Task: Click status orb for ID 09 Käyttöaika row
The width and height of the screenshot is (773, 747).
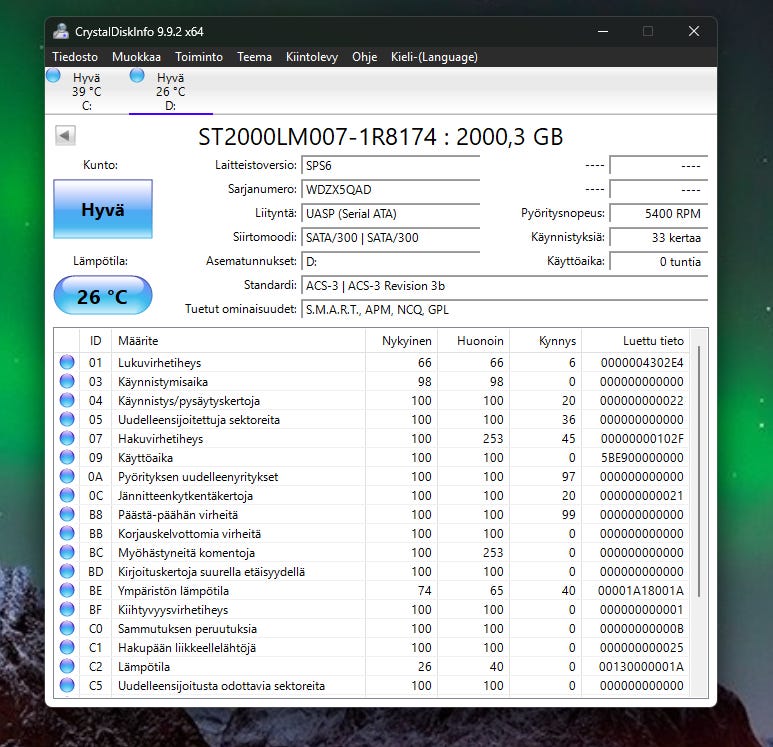Action: coord(67,457)
